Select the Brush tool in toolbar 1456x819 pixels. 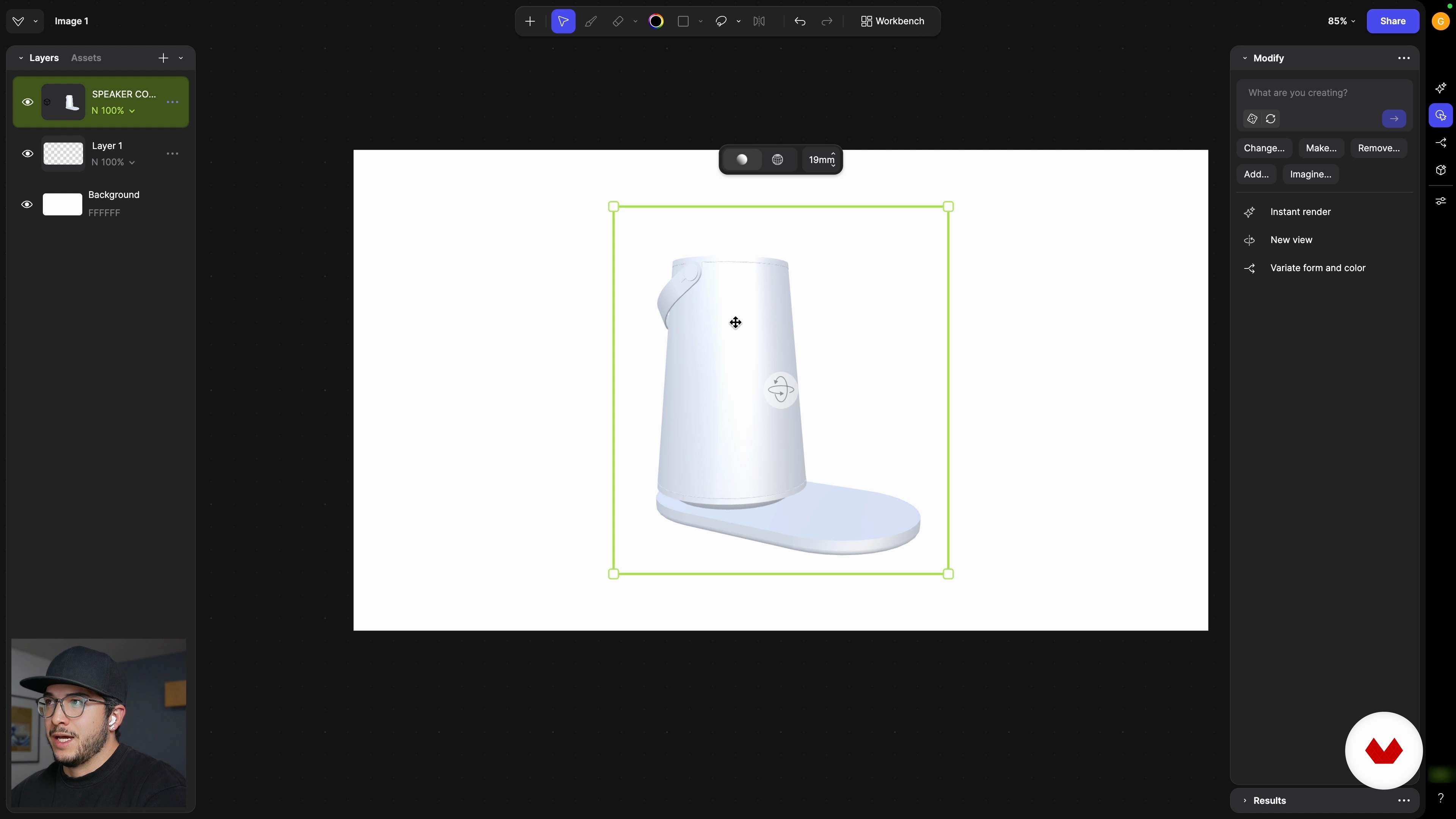pyautogui.click(x=591, y=22)
